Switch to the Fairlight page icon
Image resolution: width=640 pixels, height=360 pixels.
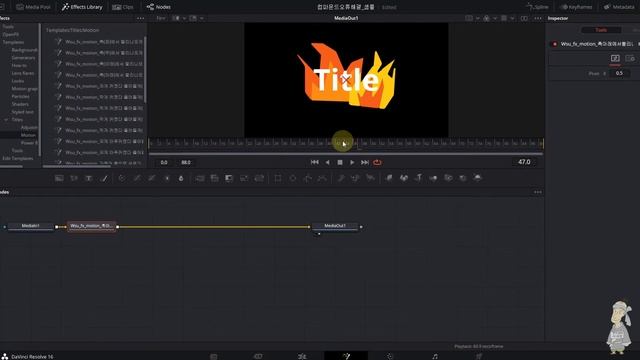tap(435, 356)
